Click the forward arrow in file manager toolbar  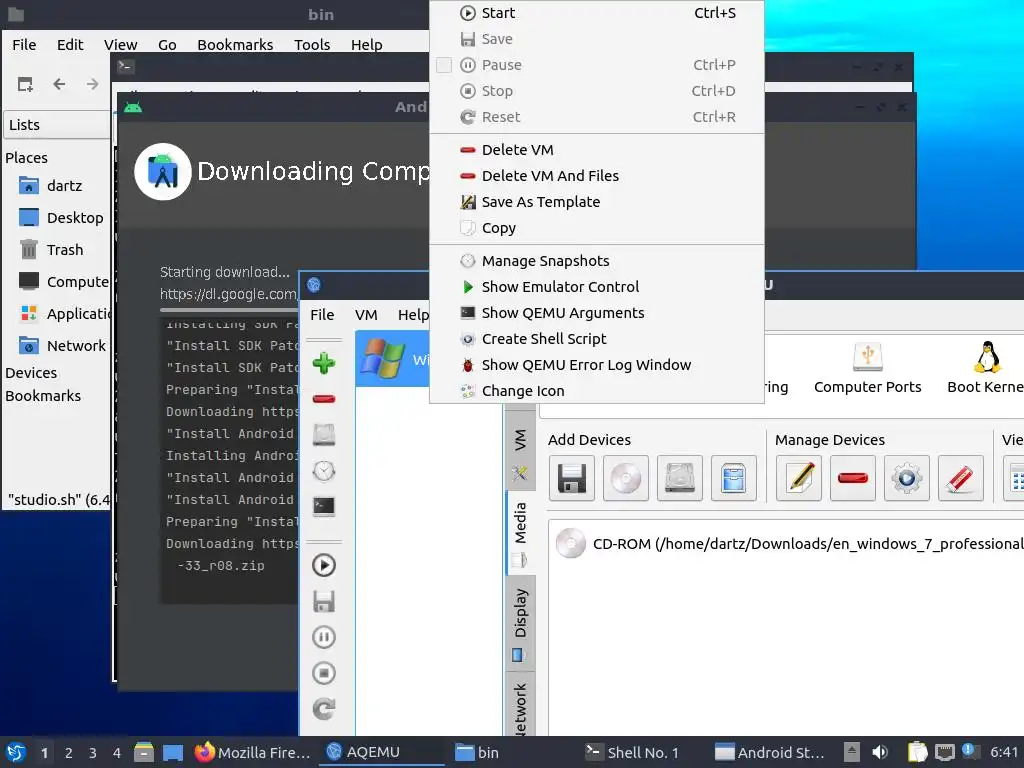click(x=93, y=84)
